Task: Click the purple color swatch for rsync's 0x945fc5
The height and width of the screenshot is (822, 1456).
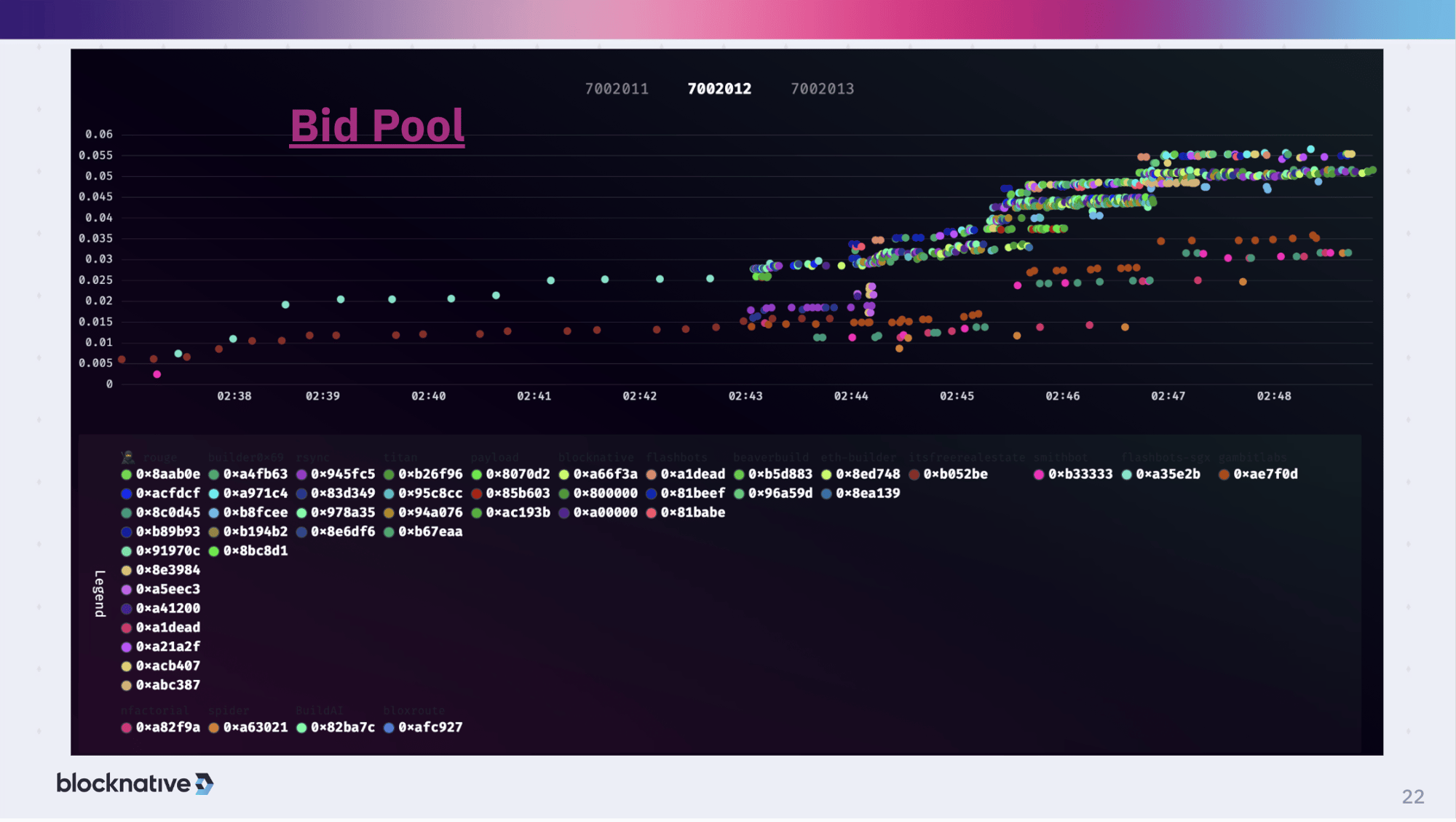Action: [301, 473]
